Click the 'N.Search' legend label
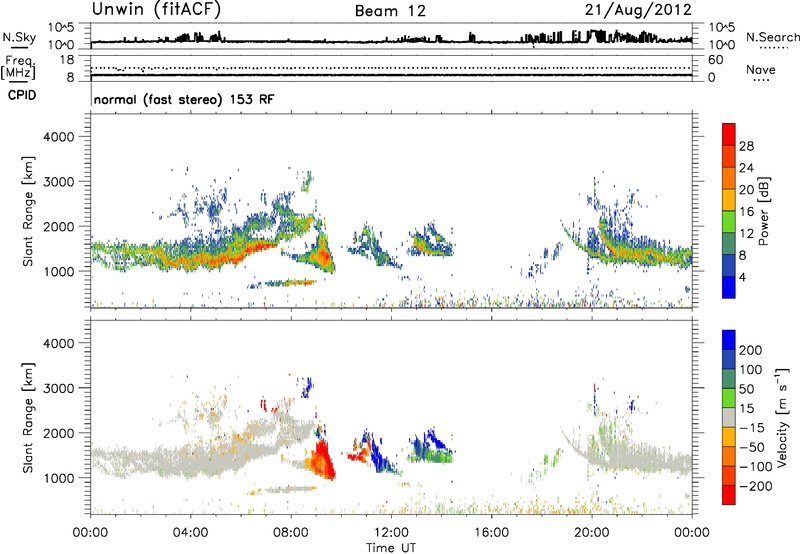The image size is (800, 554). [x=772, y=37]
